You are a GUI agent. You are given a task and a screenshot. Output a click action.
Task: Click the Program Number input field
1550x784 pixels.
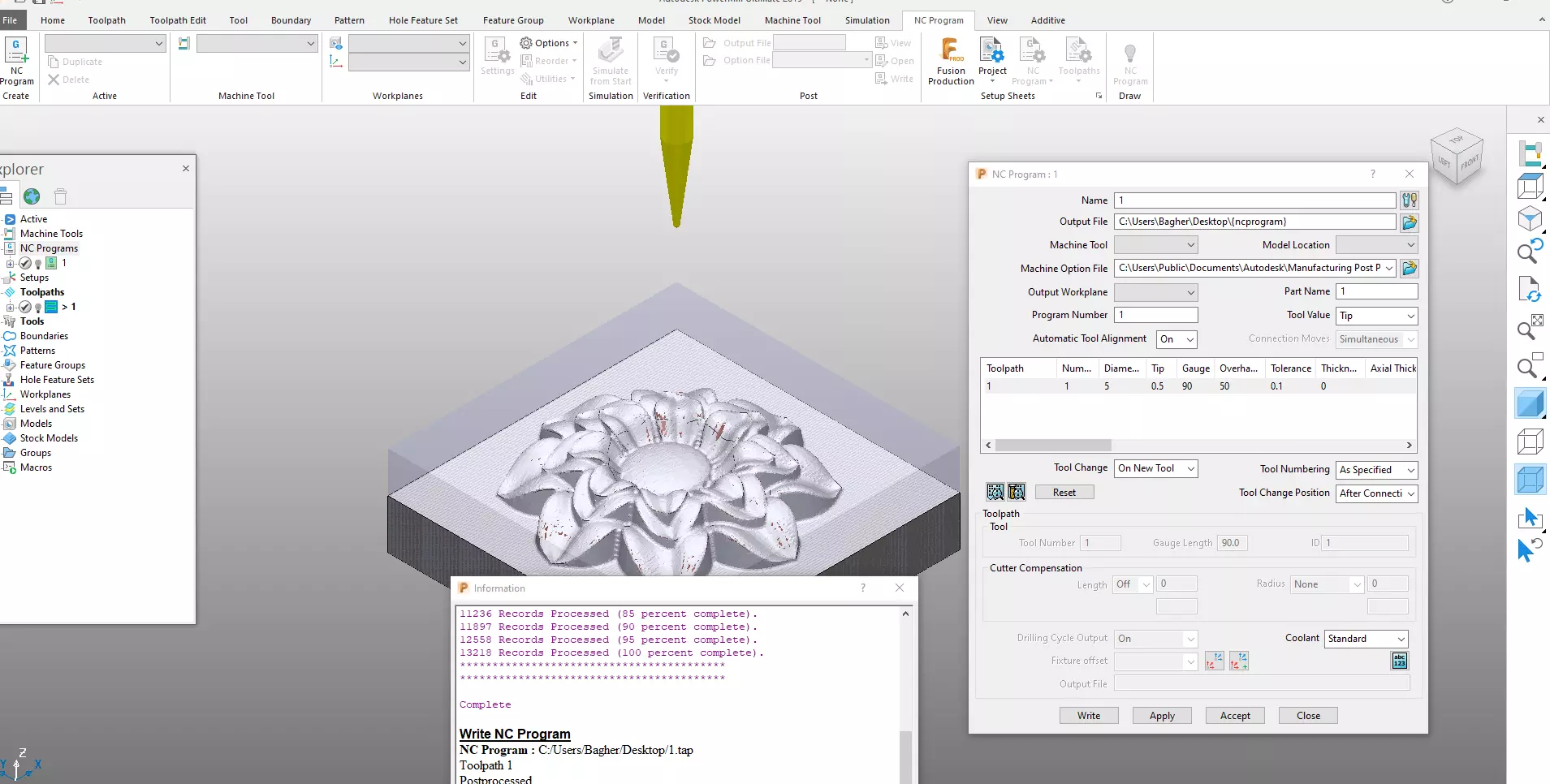(1155, 315)
